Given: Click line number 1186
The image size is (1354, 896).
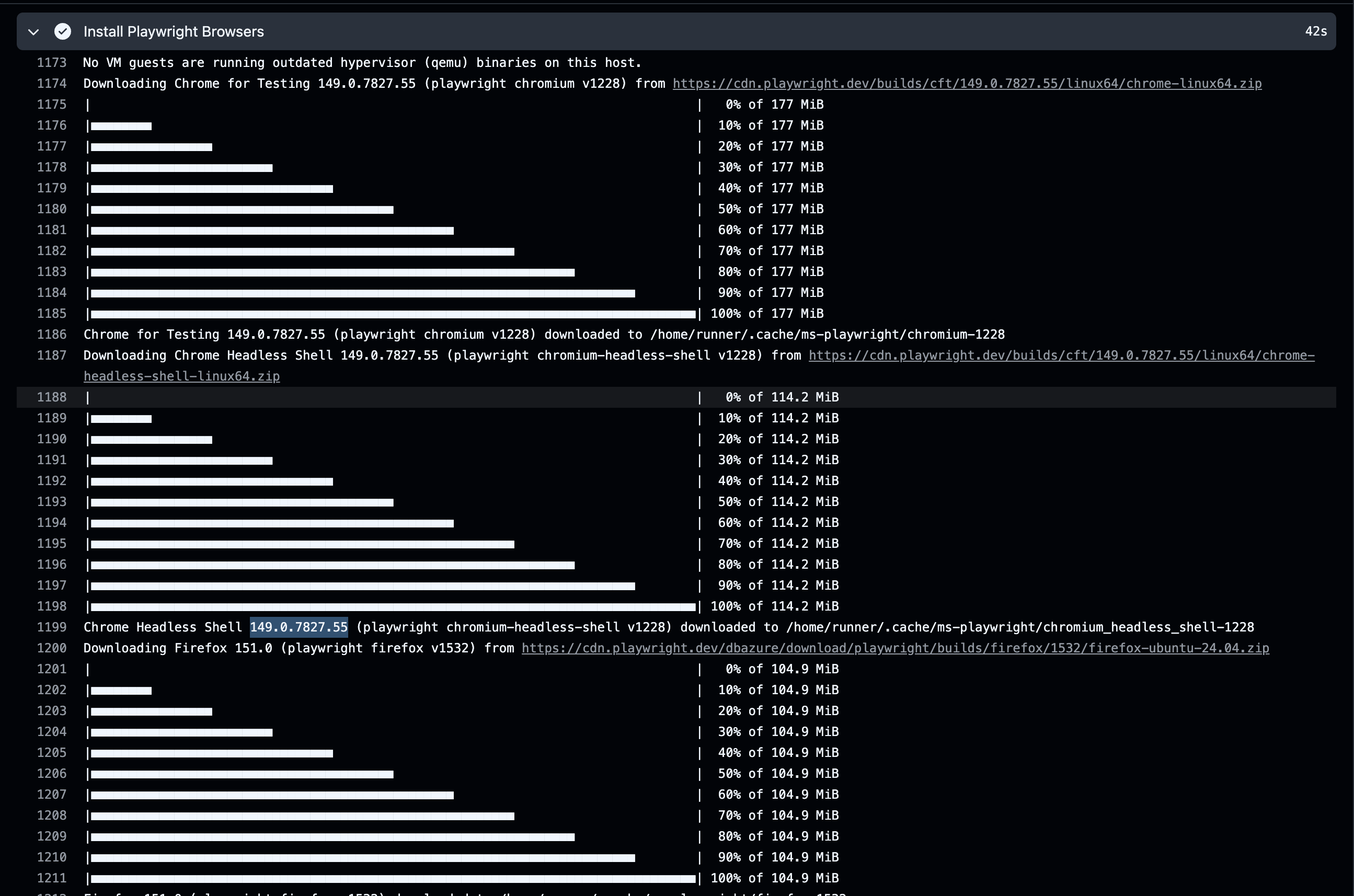Looking at the screenshot, I should coord(52,334).
